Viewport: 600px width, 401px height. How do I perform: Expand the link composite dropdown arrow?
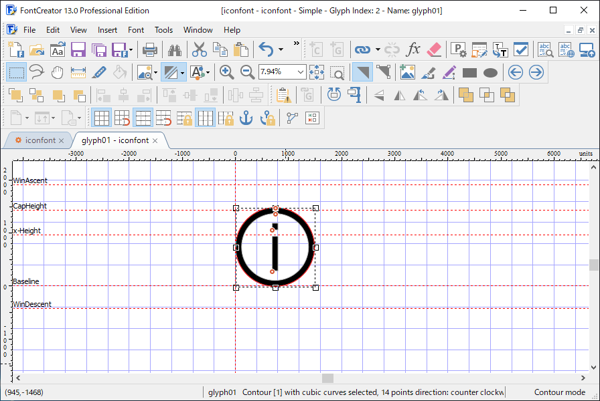click(377, 50)
